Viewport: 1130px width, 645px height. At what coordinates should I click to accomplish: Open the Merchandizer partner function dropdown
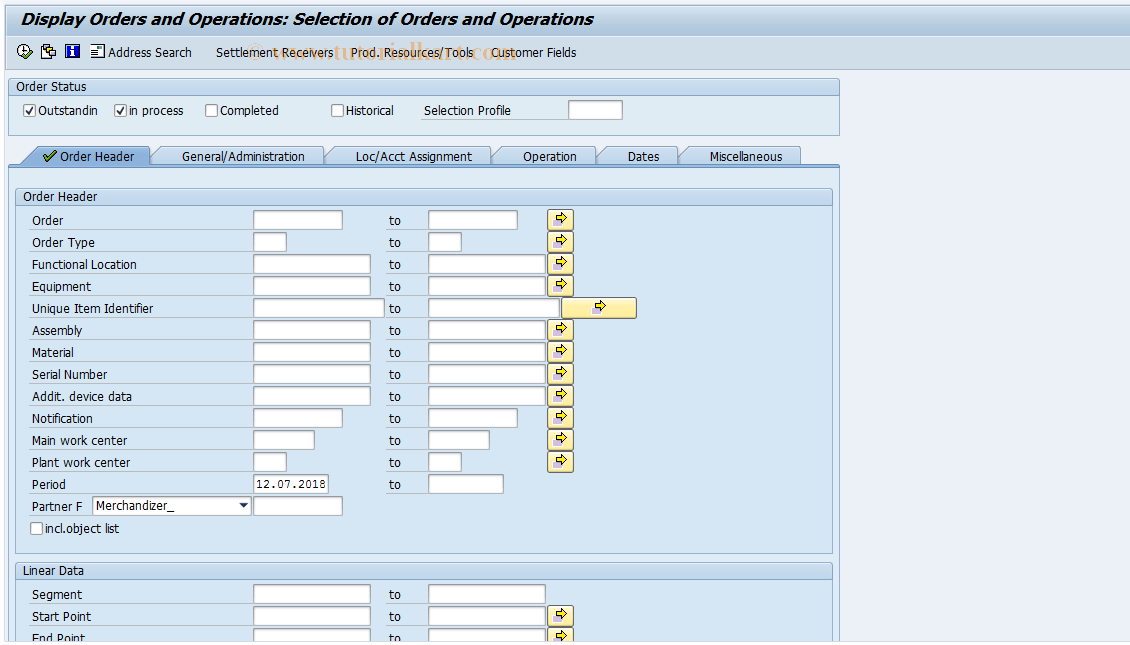click(x=243, y=505)
